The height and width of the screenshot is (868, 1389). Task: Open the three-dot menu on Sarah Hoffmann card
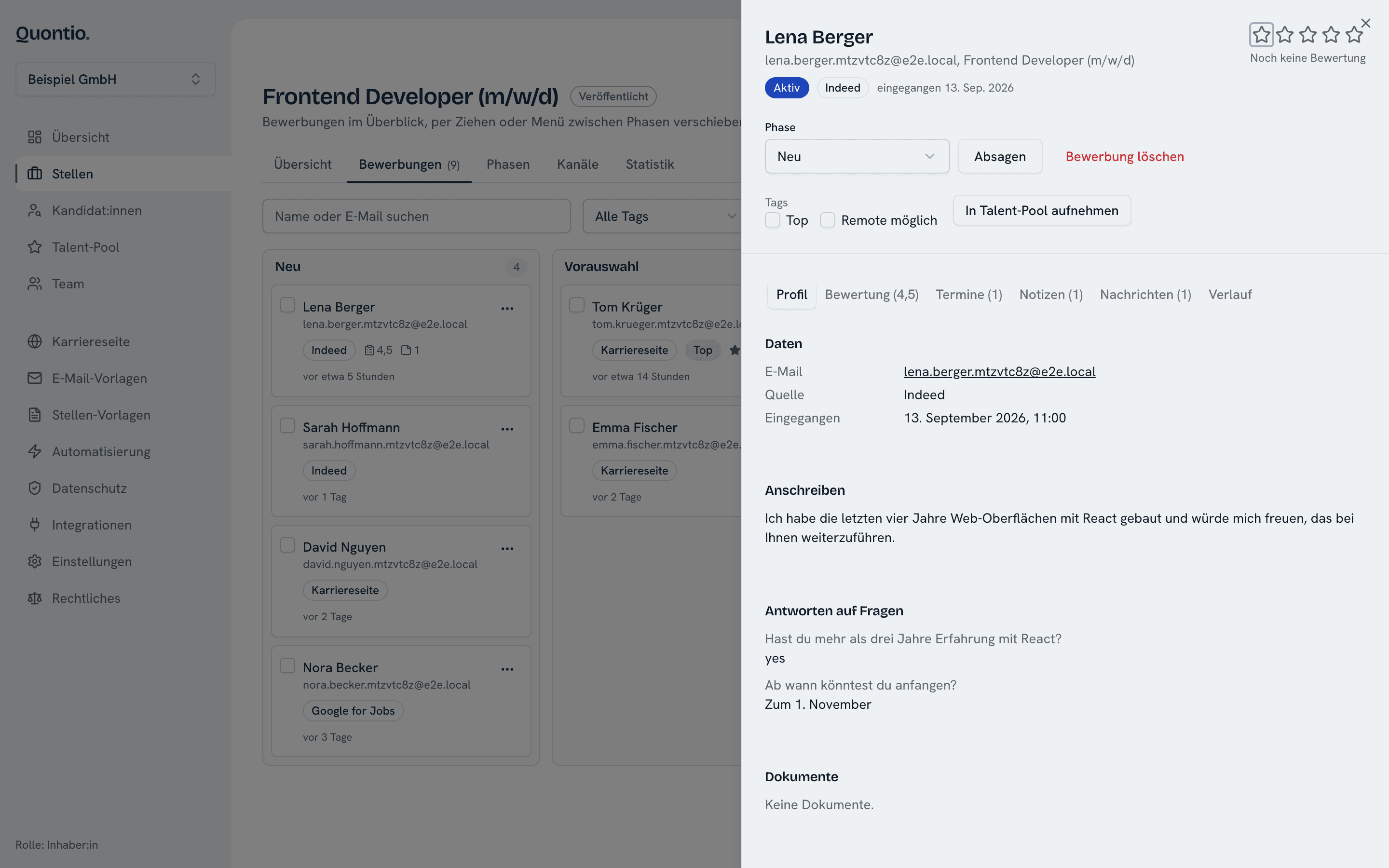pos(507,429)
